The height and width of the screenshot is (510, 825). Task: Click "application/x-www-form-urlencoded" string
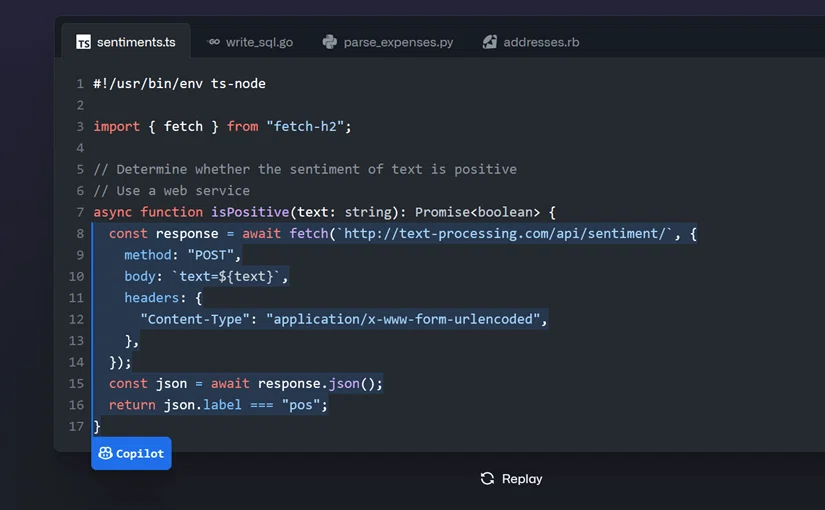[403, 319]
